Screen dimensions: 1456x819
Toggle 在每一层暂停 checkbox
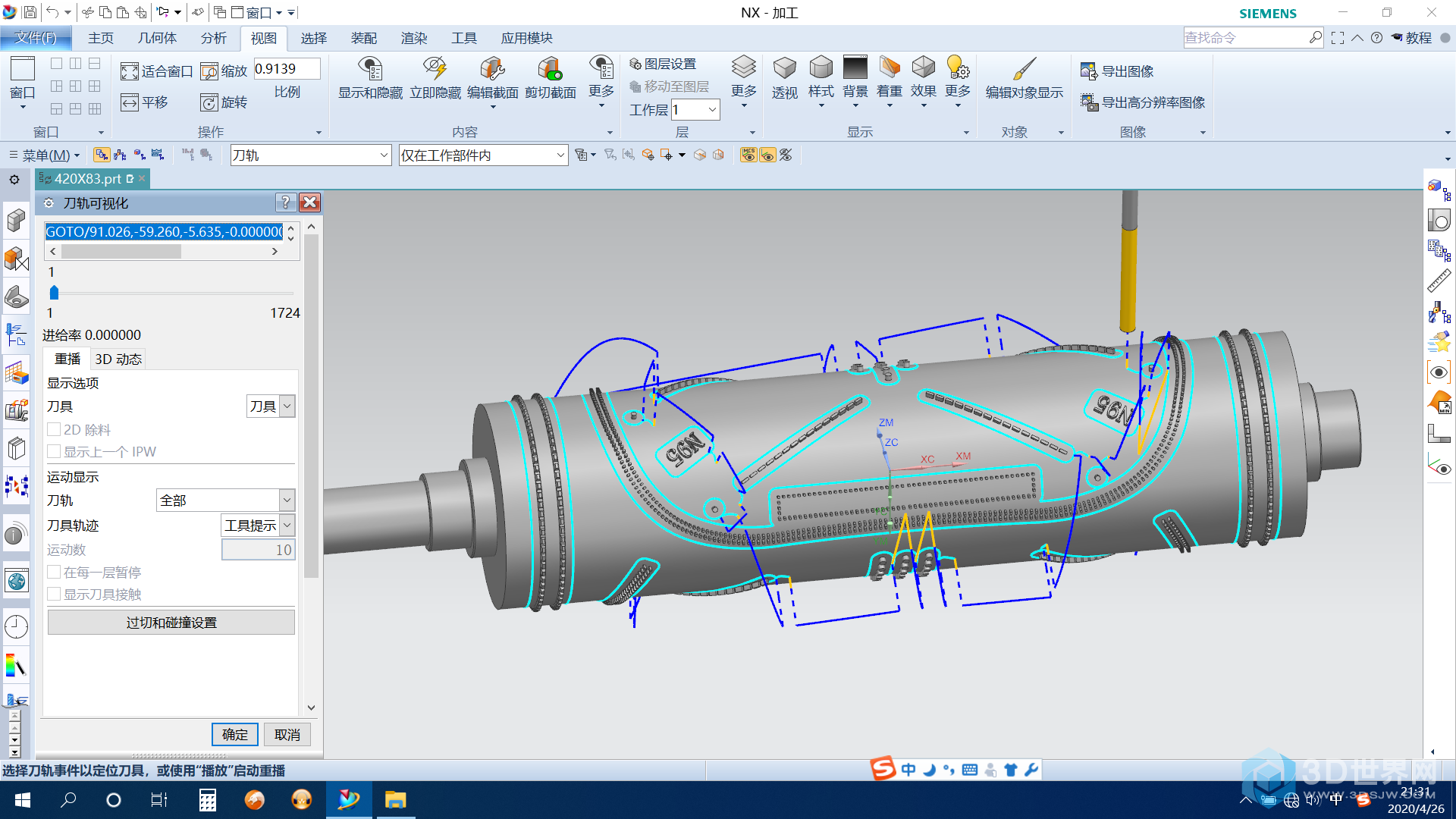[x=54, y=572]
